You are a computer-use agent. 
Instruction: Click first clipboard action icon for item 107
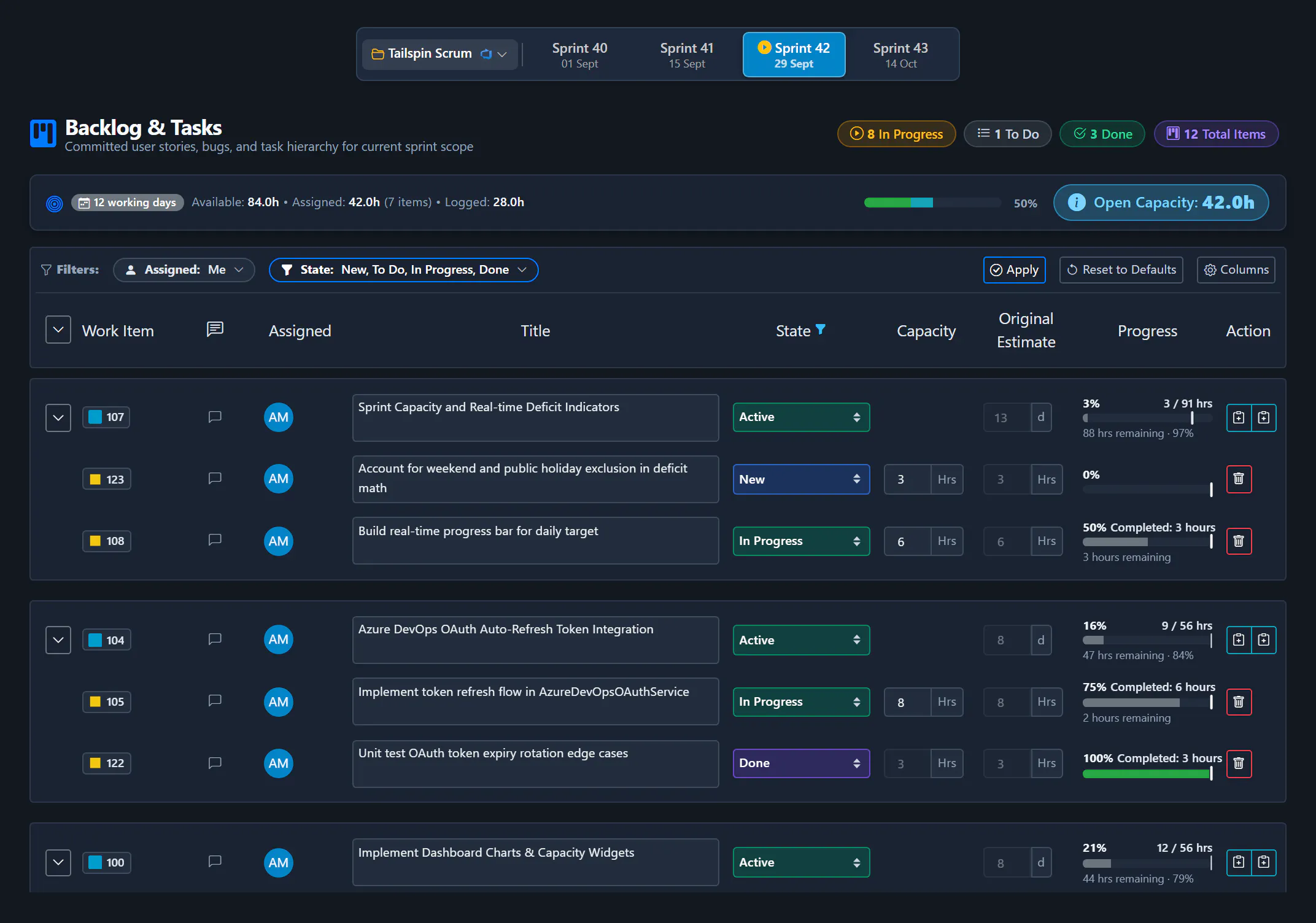(1239, 418)
